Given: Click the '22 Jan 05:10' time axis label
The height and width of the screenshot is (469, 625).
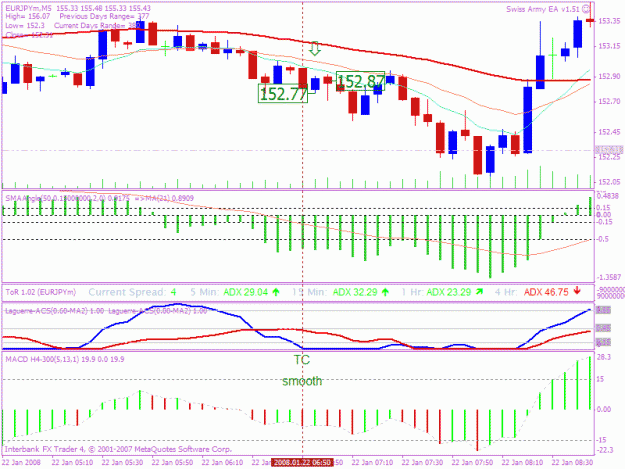Looking at the screenshot, I should click(72, 463).
